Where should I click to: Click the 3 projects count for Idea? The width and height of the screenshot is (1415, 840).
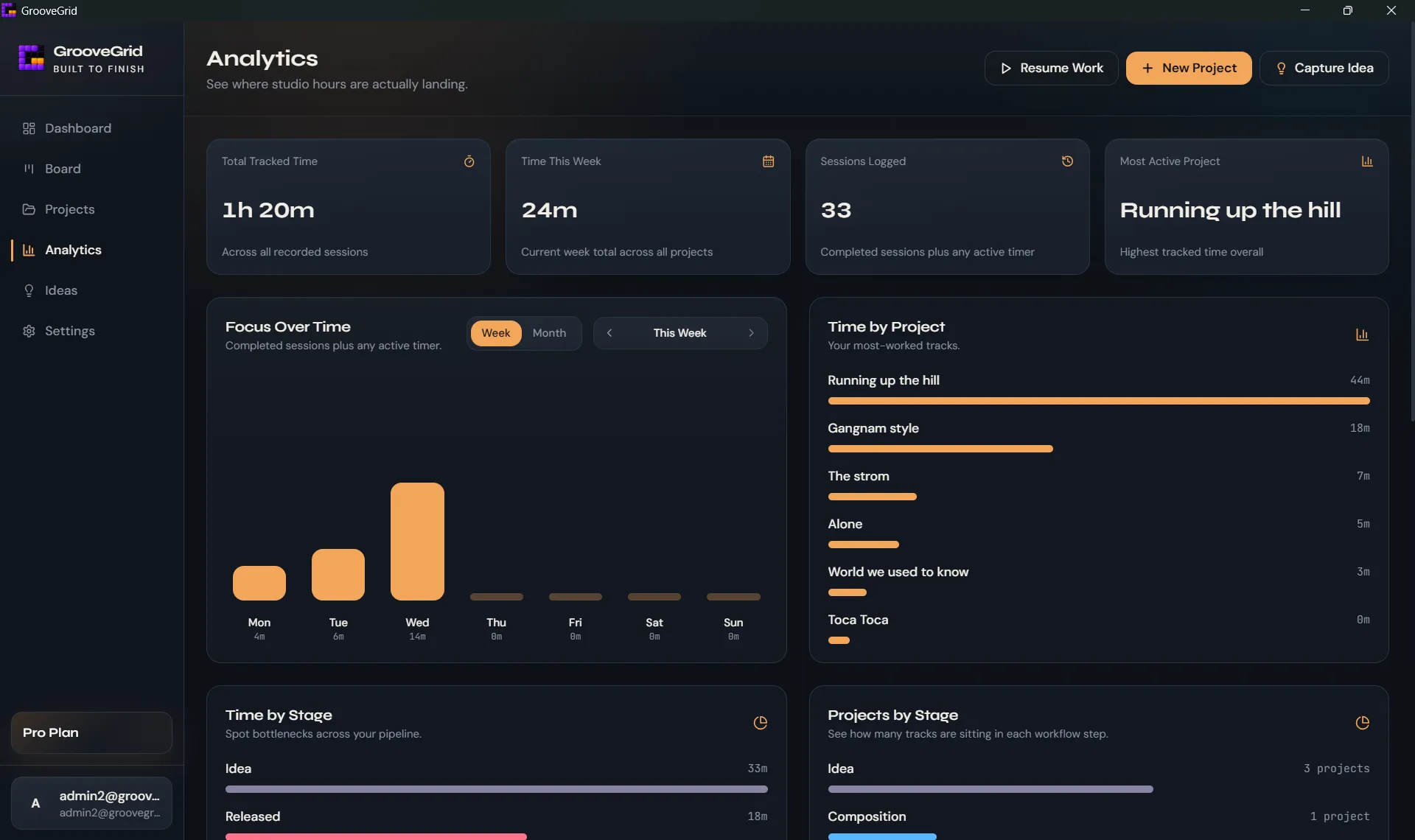coord(1336,769)
